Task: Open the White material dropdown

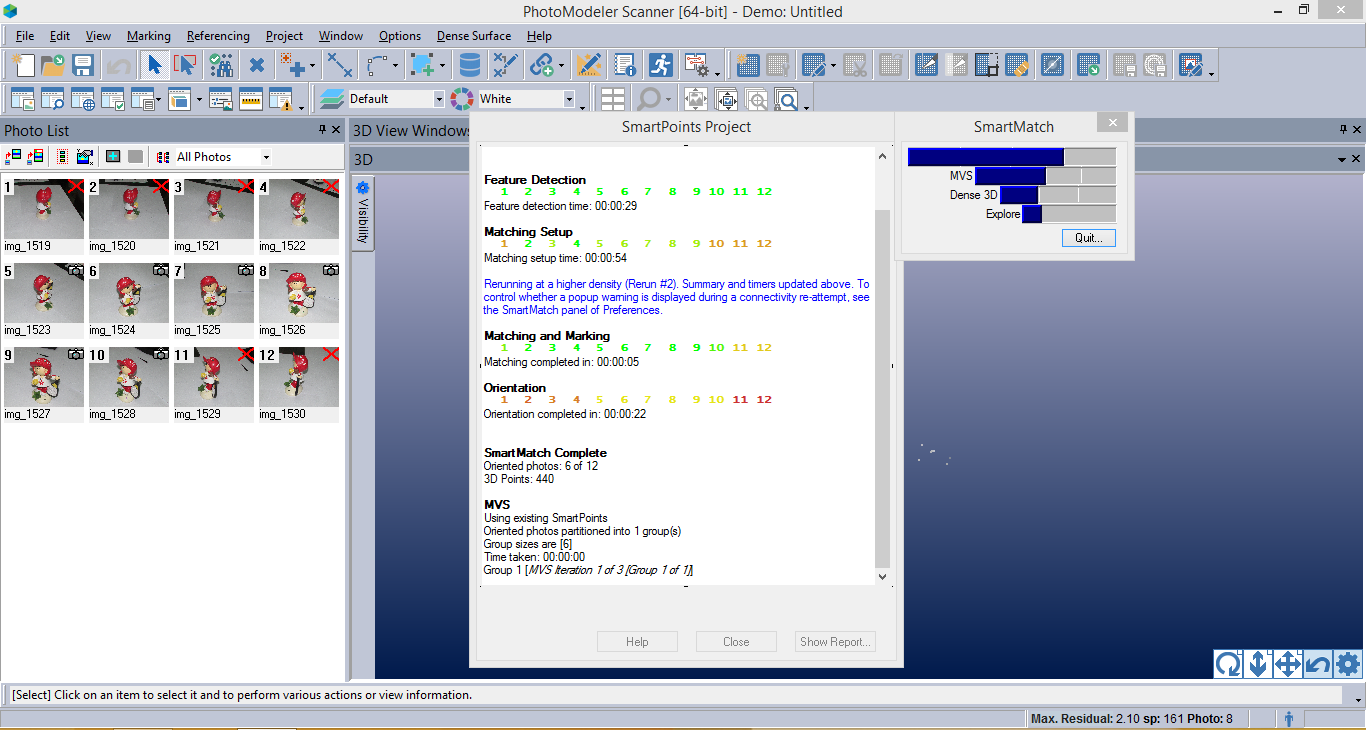Action: point(569,99)
